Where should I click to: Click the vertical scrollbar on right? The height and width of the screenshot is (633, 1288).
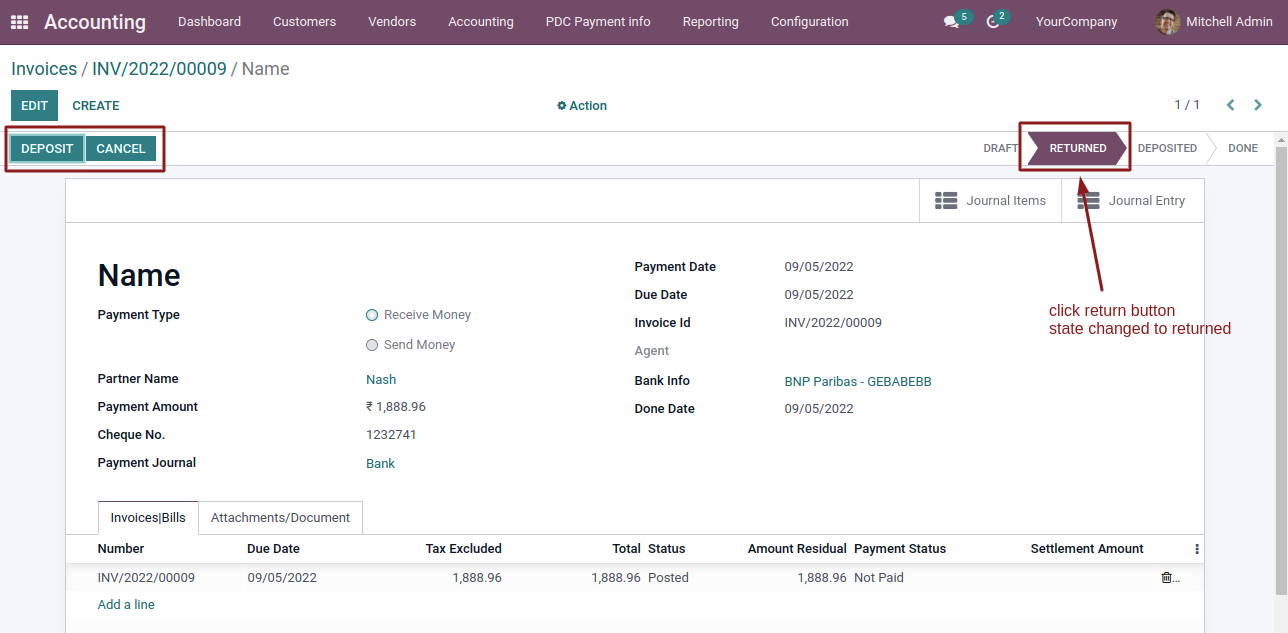(x=1281, y=370)
